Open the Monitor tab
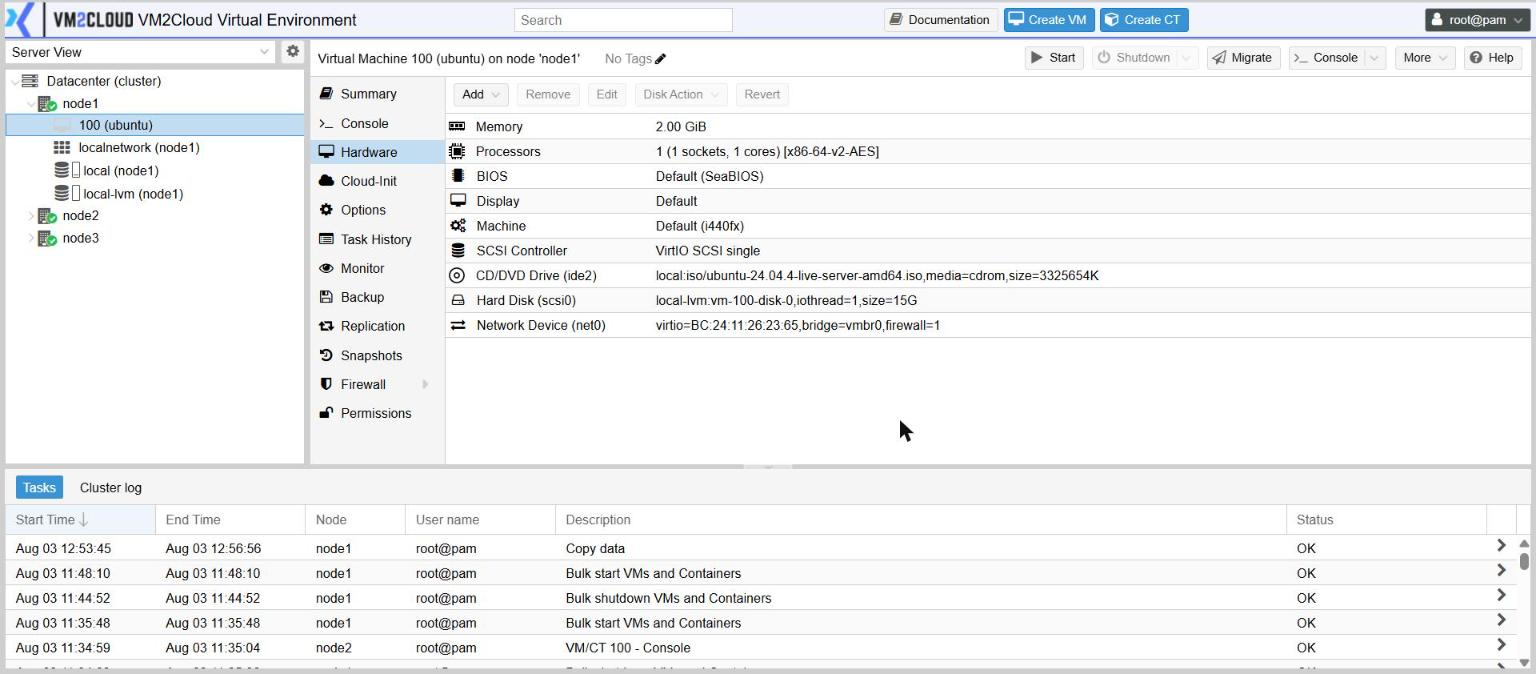 point(377,268)
